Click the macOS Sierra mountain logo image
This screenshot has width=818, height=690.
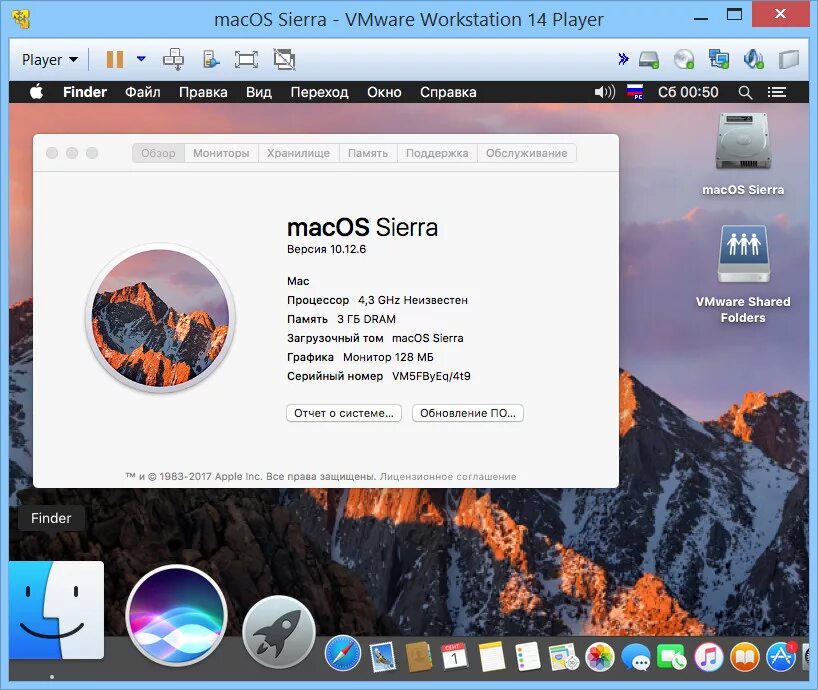click(x=160, y=318)
